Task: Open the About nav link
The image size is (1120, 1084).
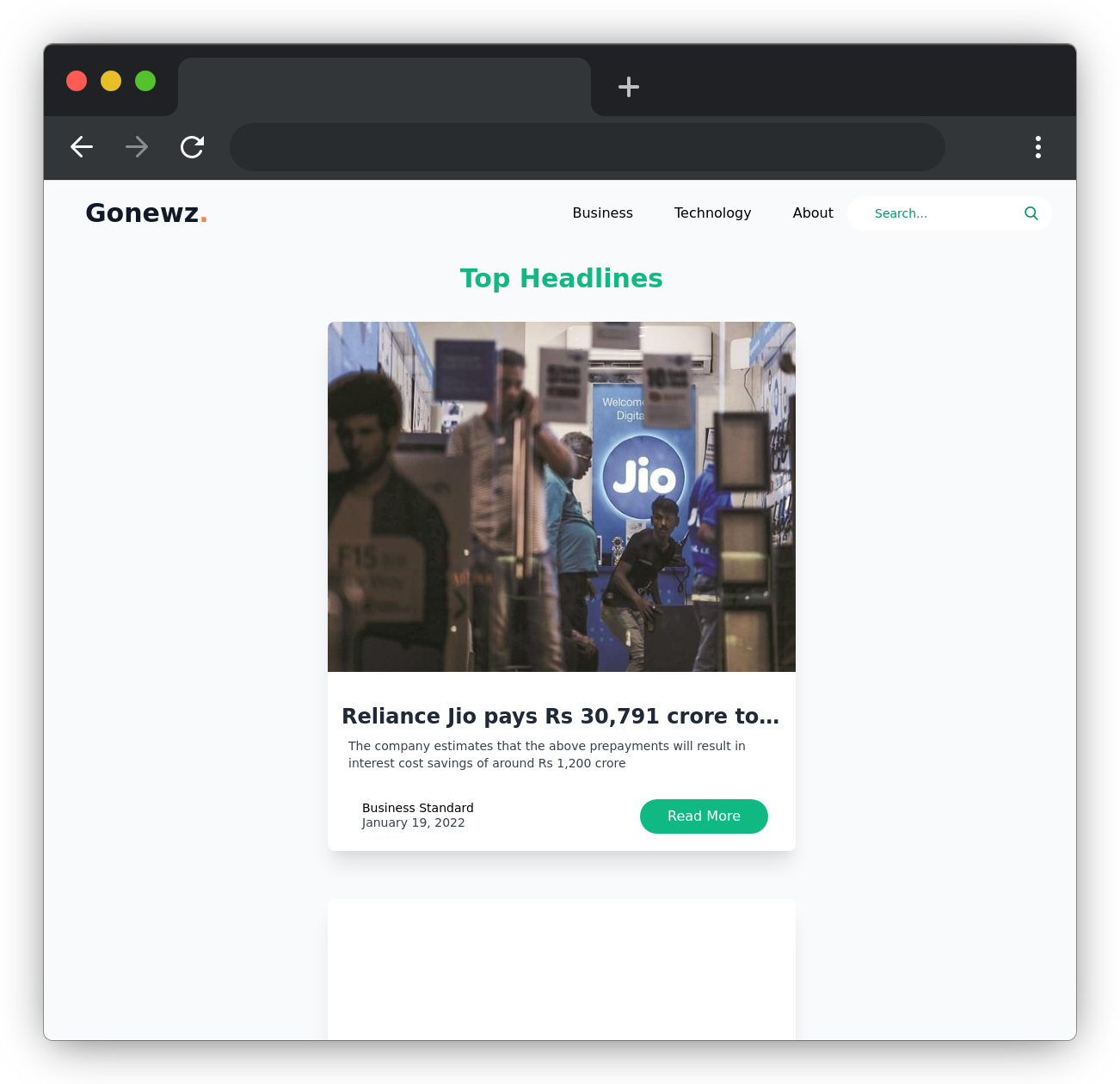Action: click(x=813, y=213)
